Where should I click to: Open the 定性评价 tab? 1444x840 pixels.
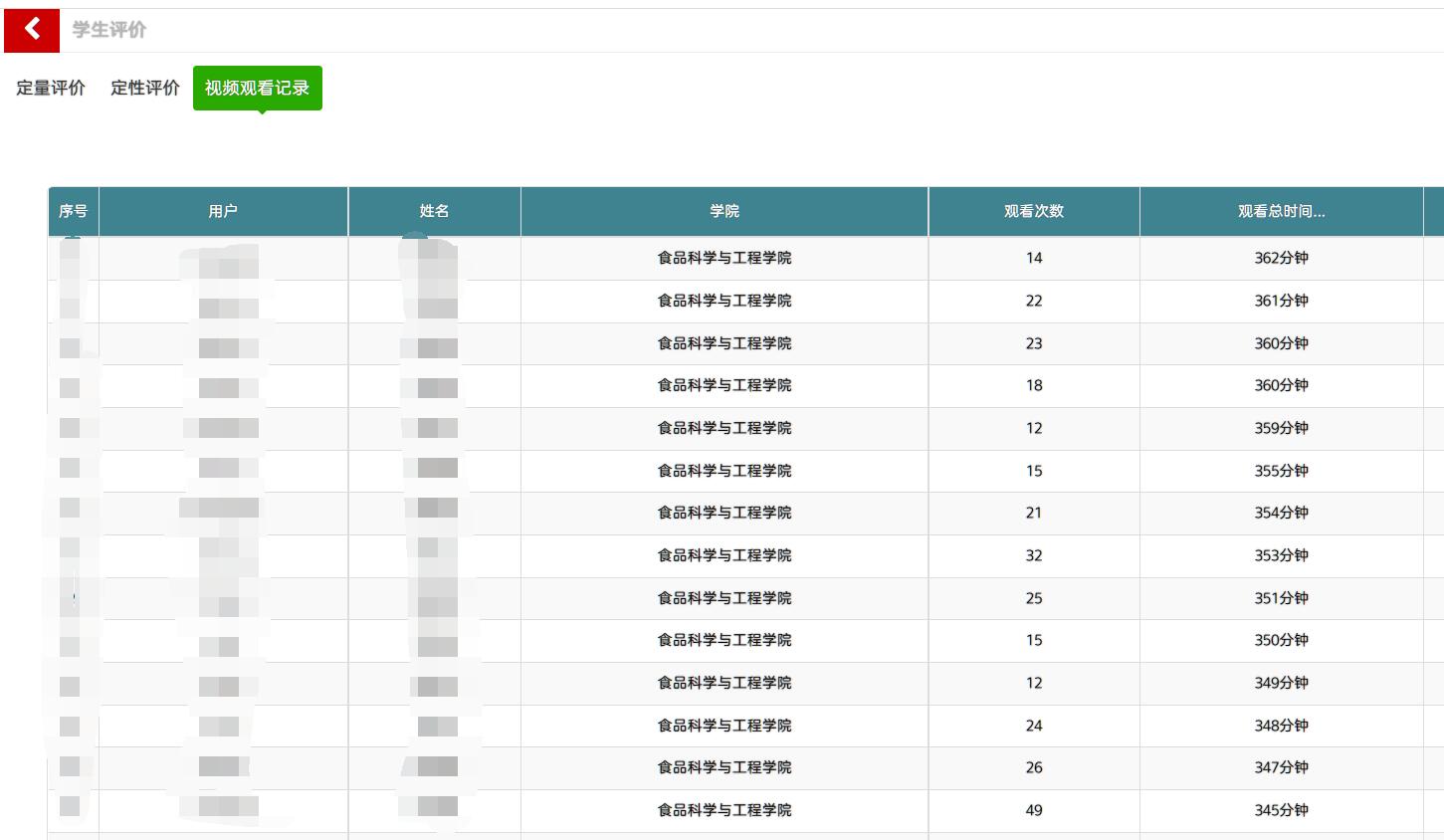[145, 88]
